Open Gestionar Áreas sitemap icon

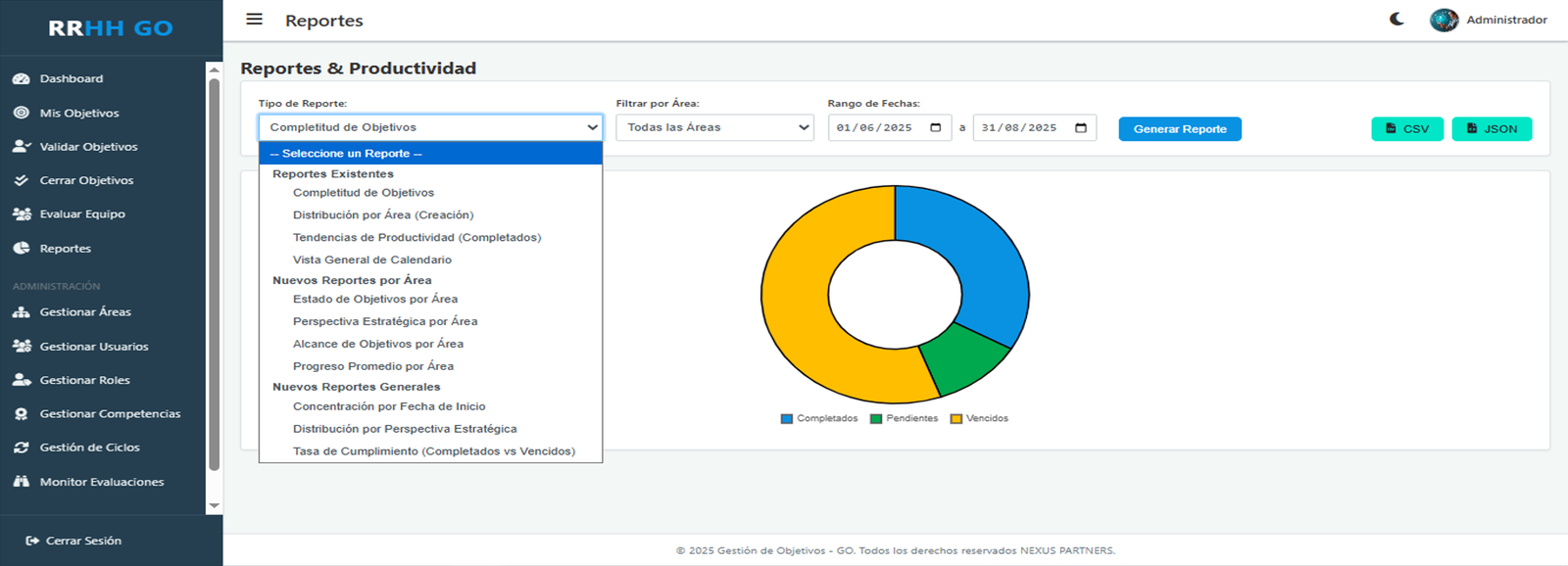click(21, 312)
